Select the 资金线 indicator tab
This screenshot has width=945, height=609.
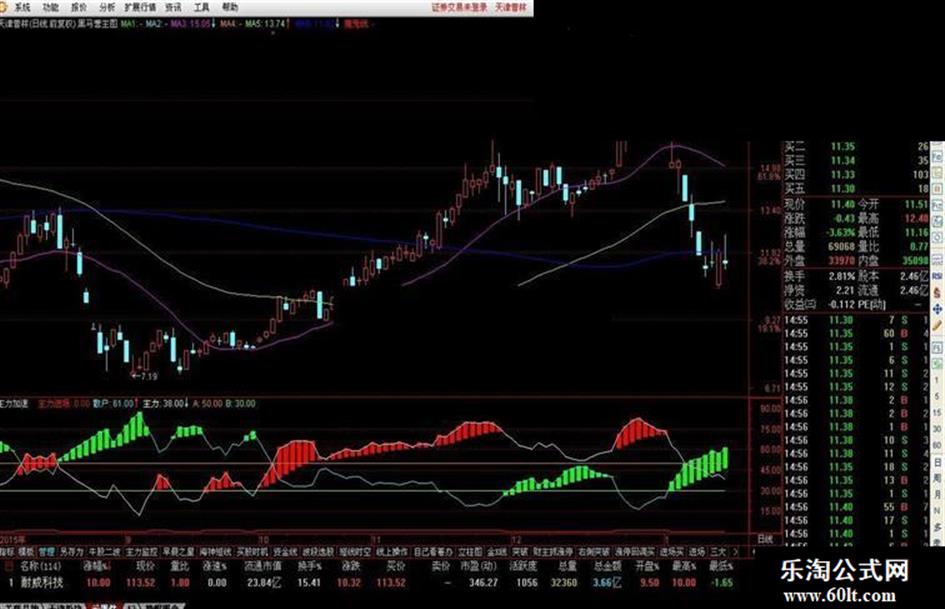pos(284,552)
